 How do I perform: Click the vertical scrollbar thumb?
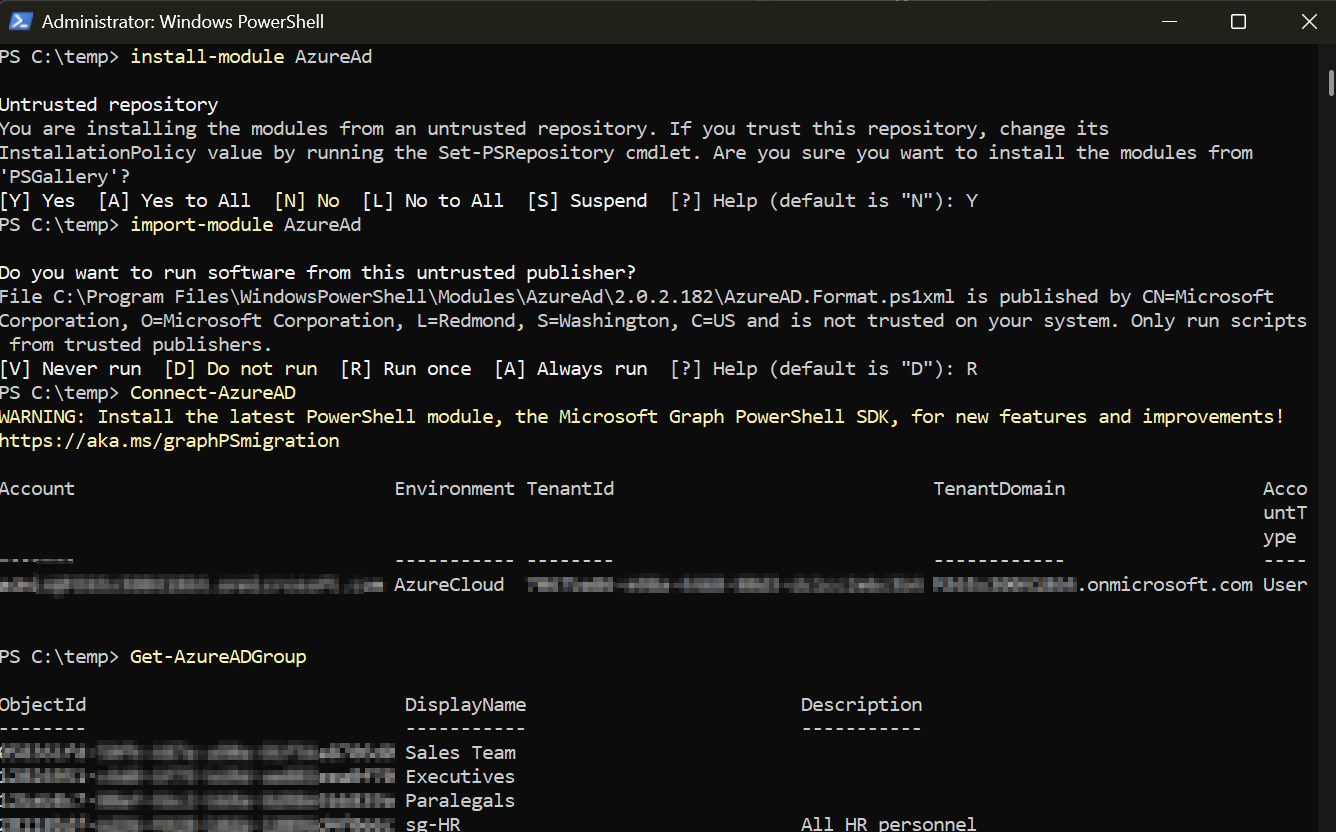pyautogui.click(x=1330, y=82)
